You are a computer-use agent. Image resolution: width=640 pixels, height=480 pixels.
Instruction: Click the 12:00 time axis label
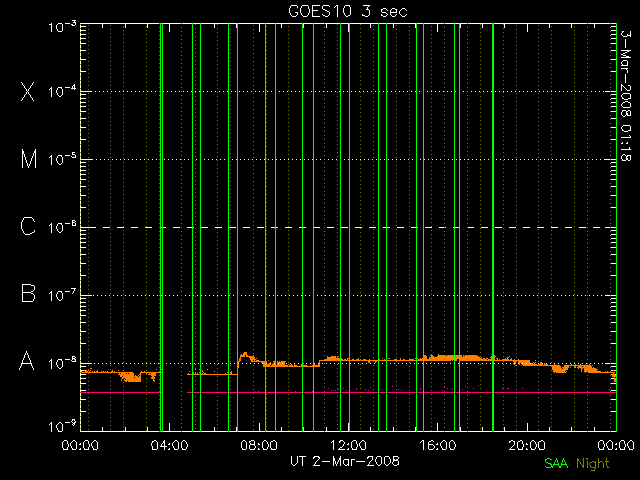348,445
